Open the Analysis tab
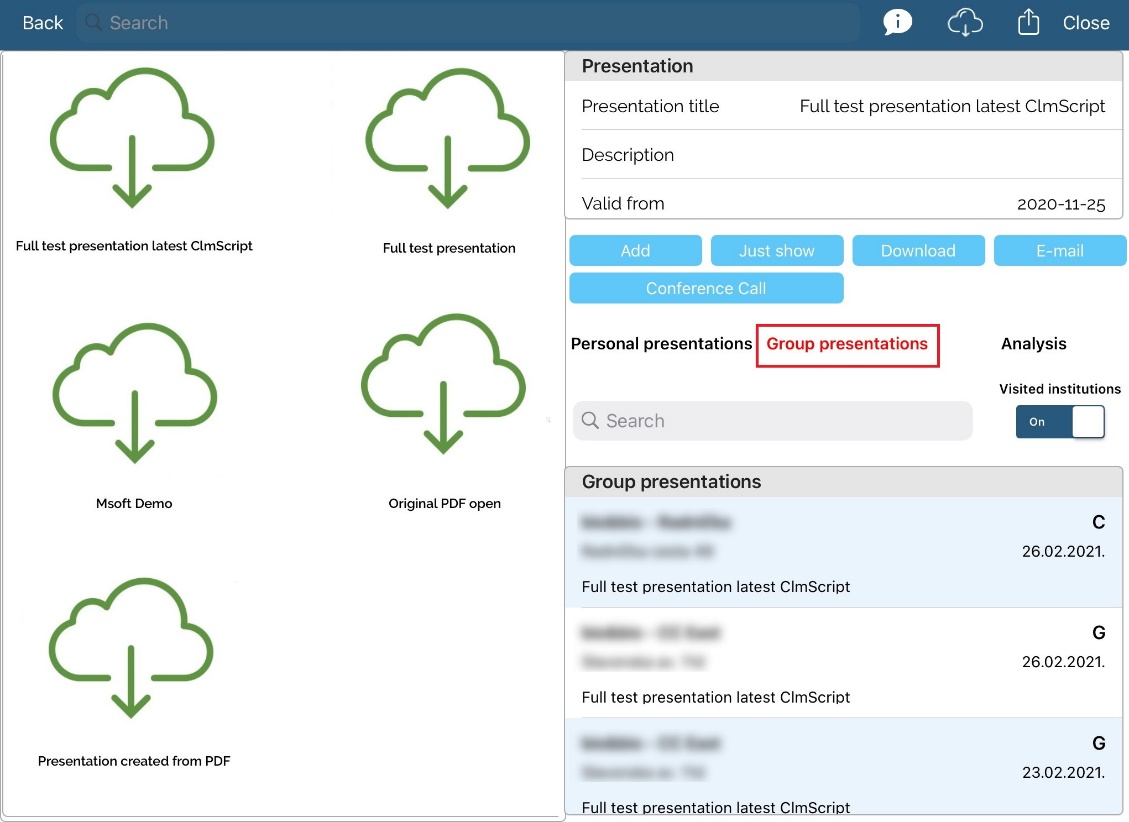Viewport: 1129px width, 822px height. coord(1033,344)
